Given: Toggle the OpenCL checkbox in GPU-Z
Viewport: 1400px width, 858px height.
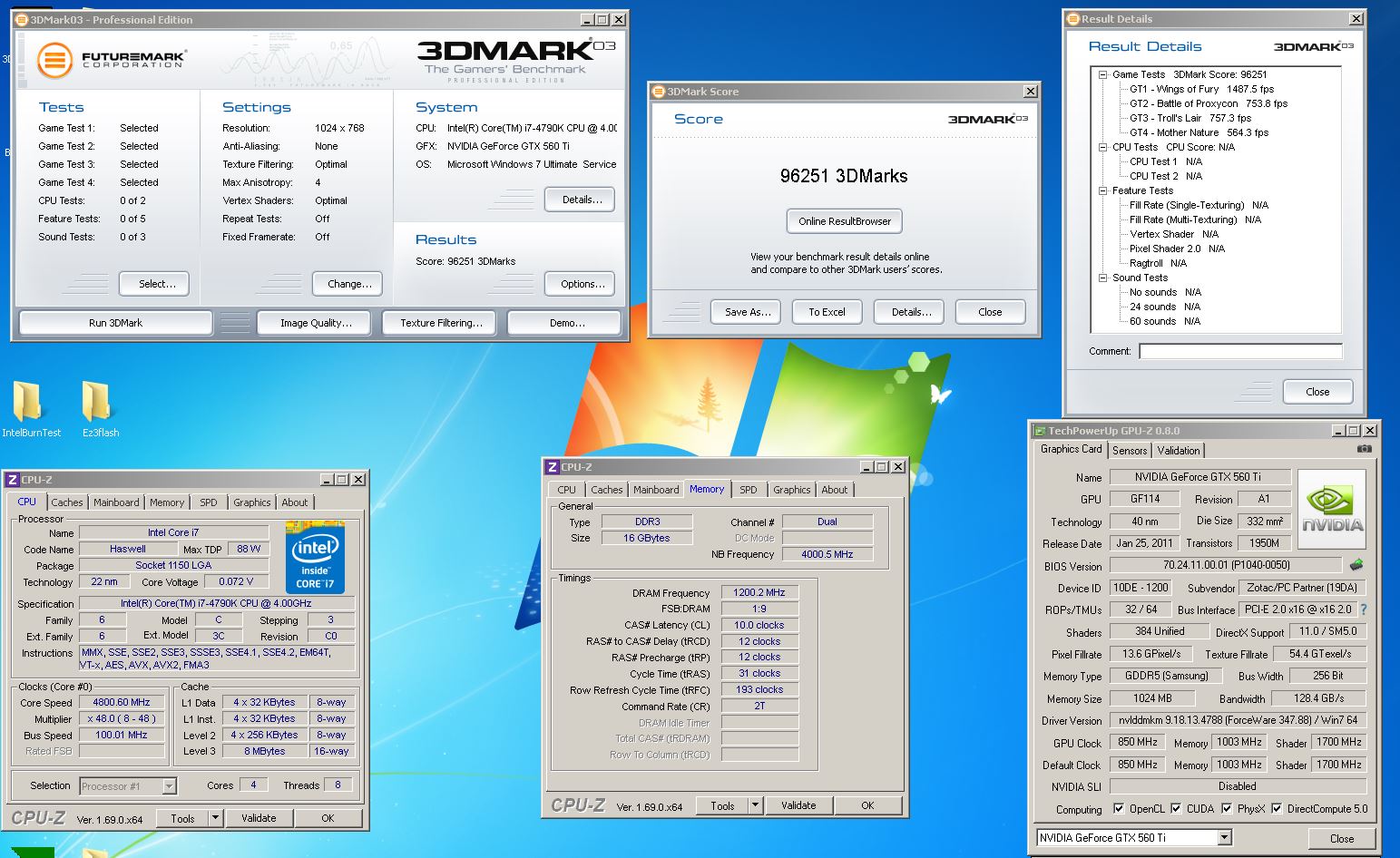Looking at the screenshot, I should [1119, 809].
